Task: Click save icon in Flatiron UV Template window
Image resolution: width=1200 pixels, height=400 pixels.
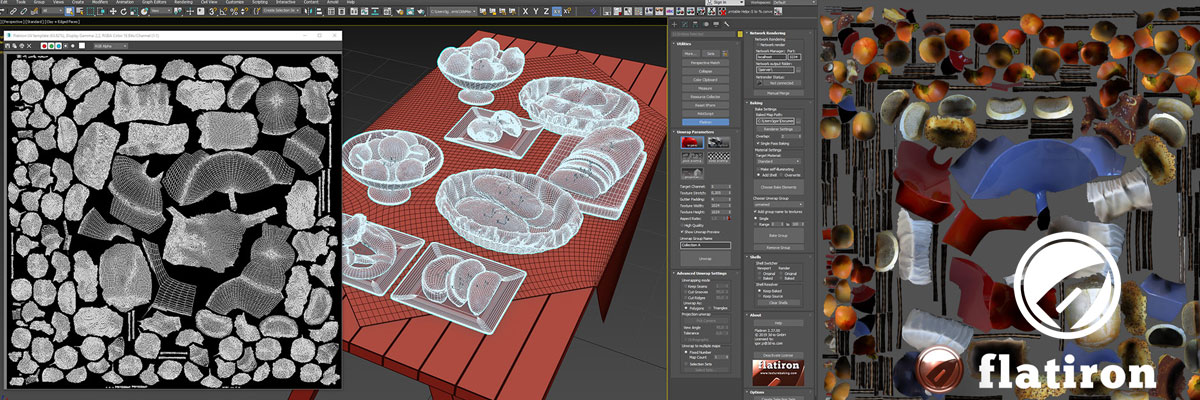Action: (7, 46)
